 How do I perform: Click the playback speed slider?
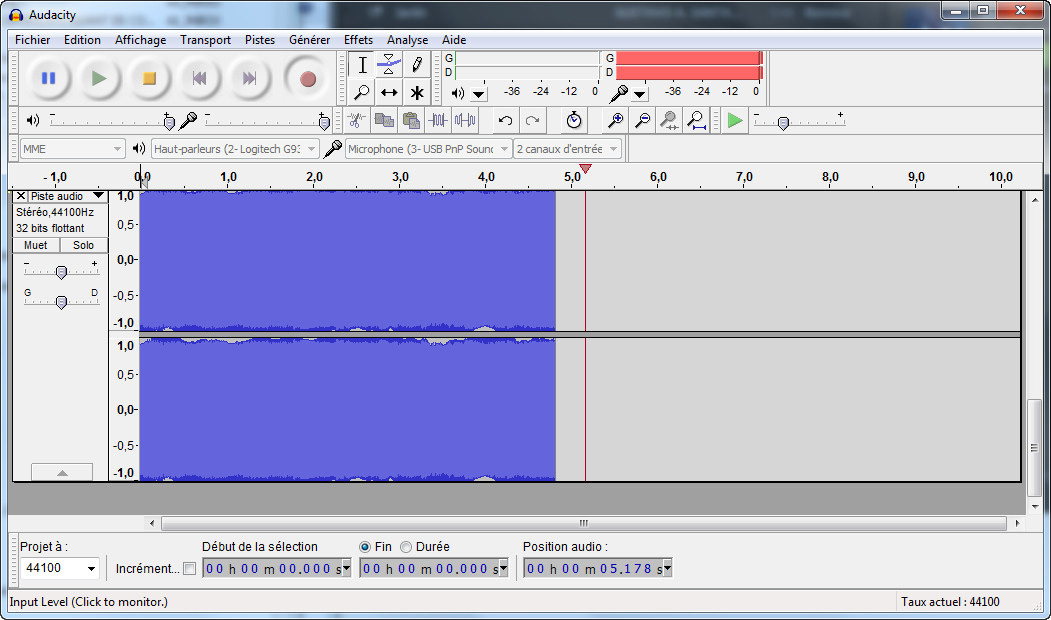coord(799,121)
